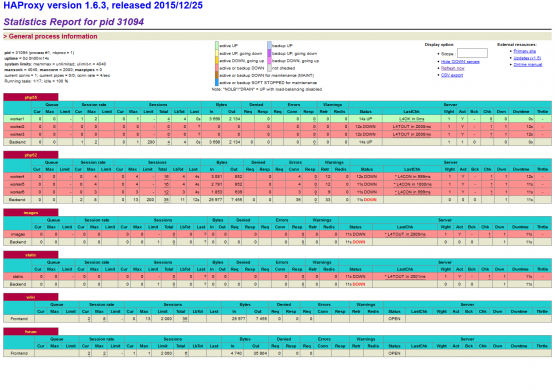Open the 'Updates (v1.6)' link
555x390 pixels.
point(527,58)
